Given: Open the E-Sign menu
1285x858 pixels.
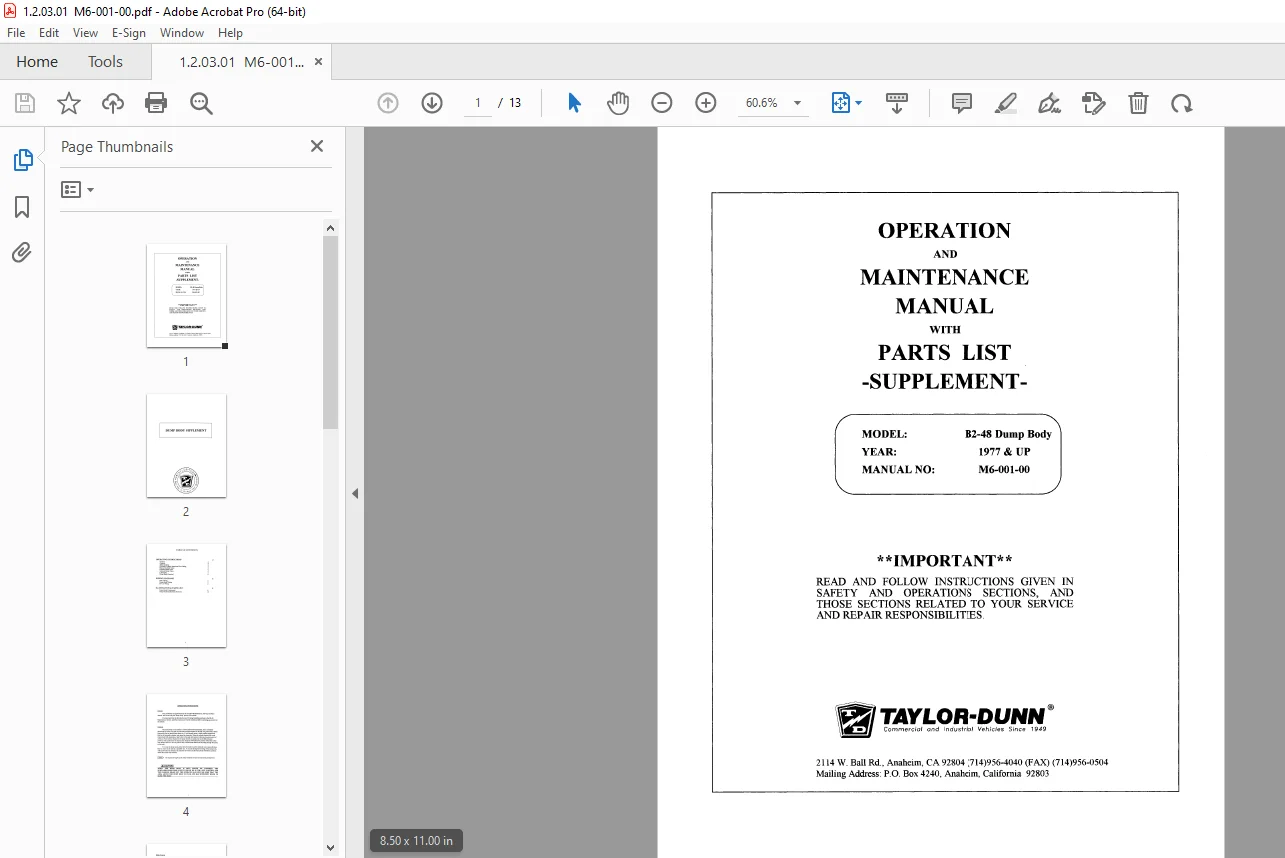Looking at the screenshot, I should point(129,33).
